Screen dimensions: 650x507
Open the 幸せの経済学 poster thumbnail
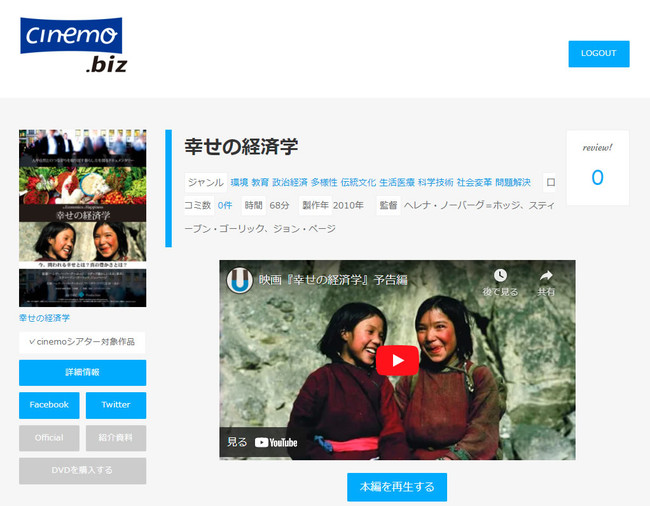pyautogui.click(x=82, y=218)
